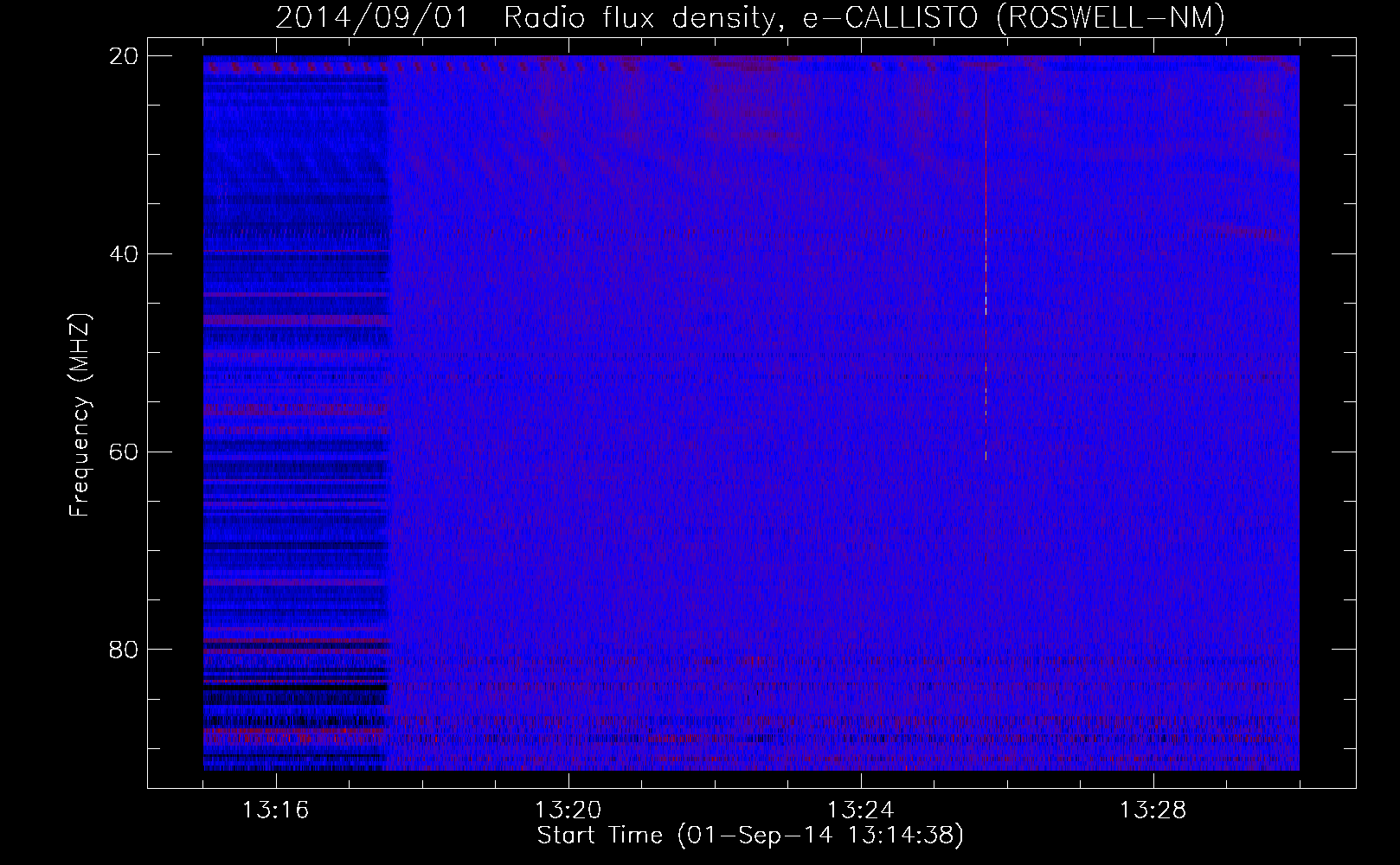Click the plot title '2014/09/01 Radio flux density'

[x=750, y=17]
